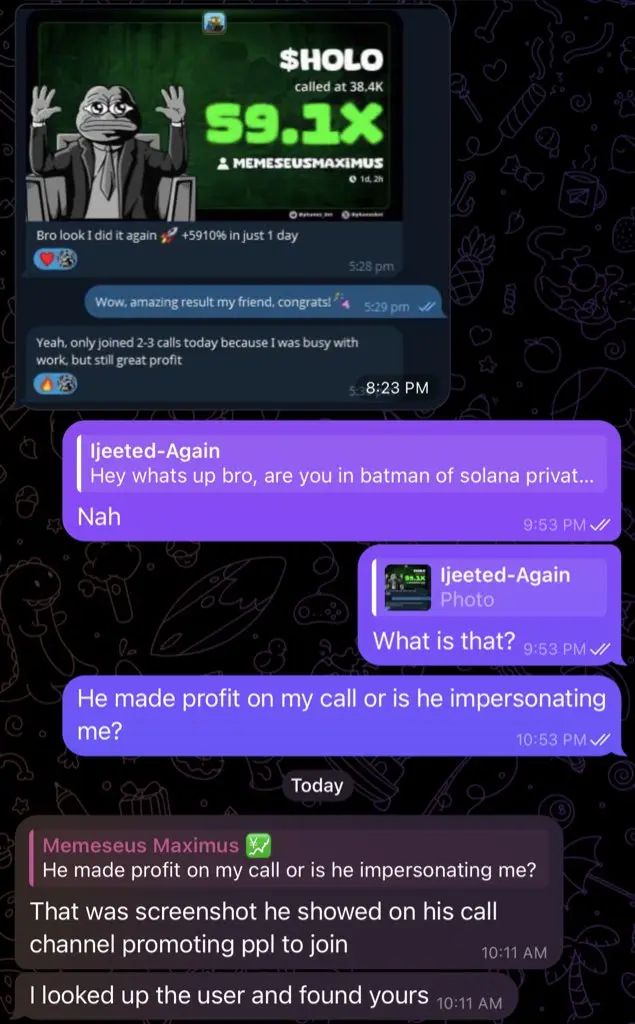Open quoted Memeseus Maximus reply header

[x=289, y=857]
